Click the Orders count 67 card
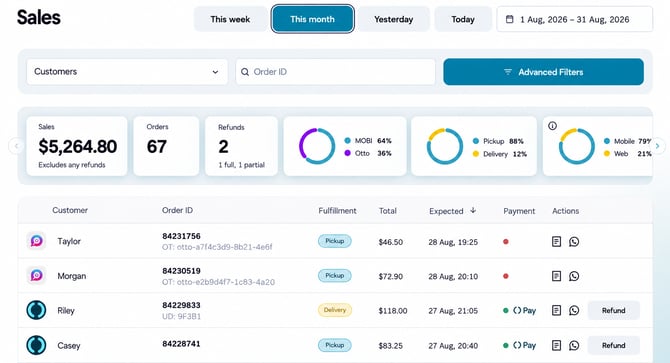670x363 pixels. coord(166,146)
